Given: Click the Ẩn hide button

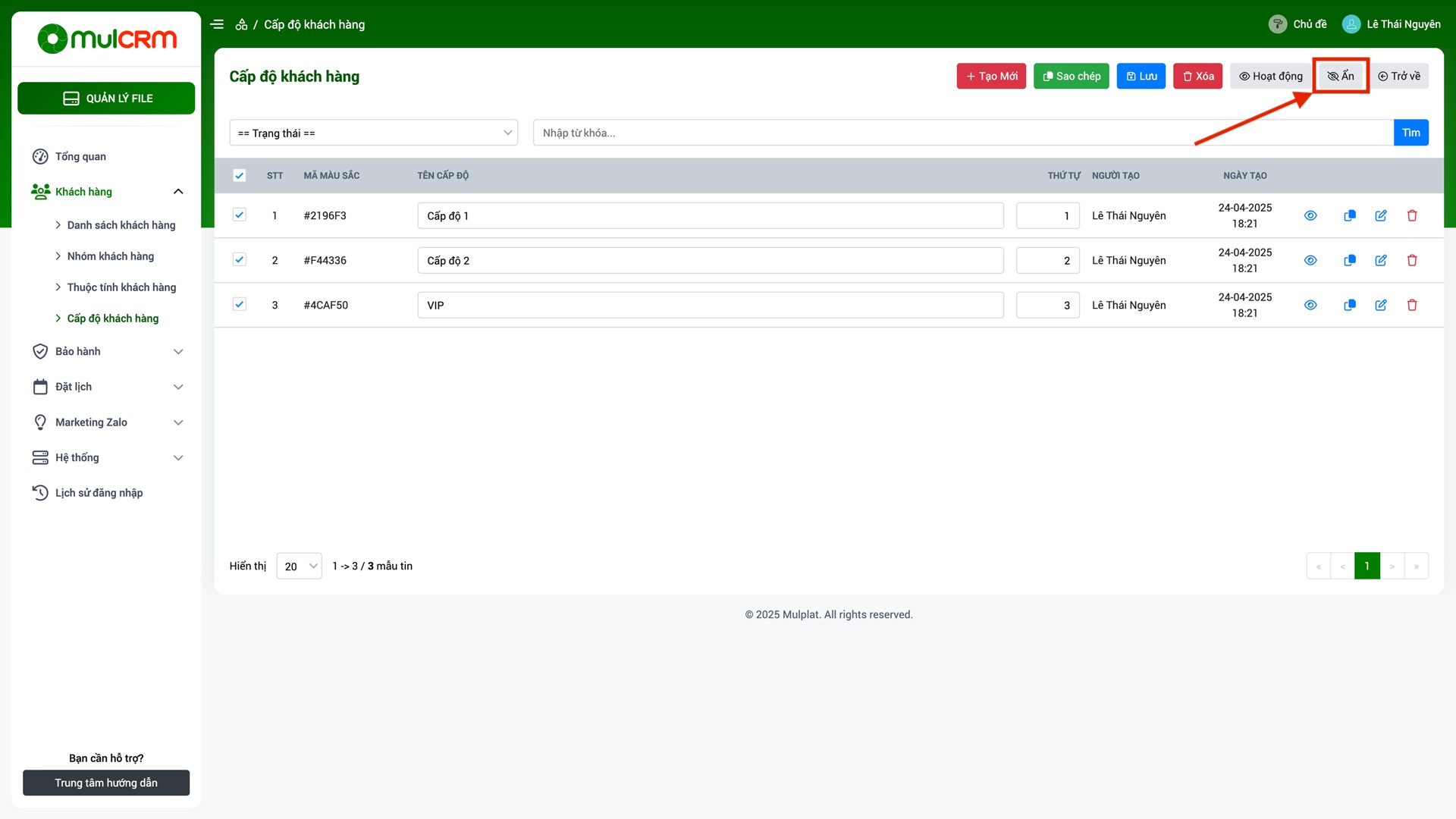Looking at the screenshot, I should [1340, 76].
